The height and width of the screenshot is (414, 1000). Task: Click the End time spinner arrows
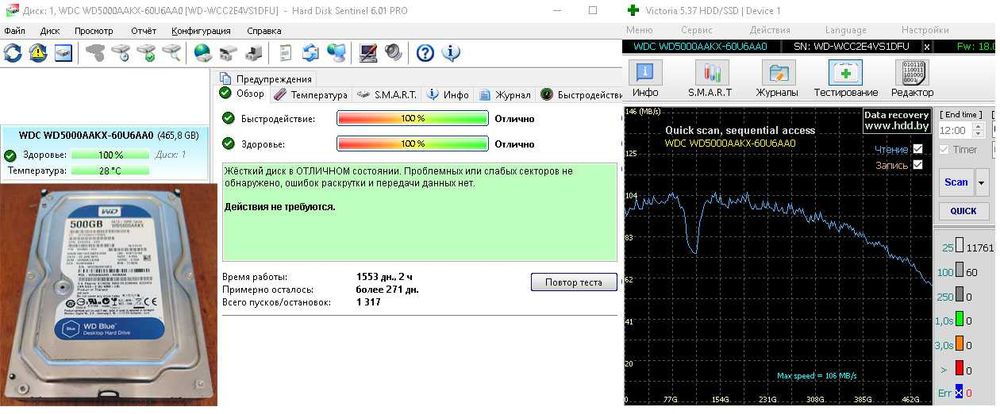[x=979, y=129]
